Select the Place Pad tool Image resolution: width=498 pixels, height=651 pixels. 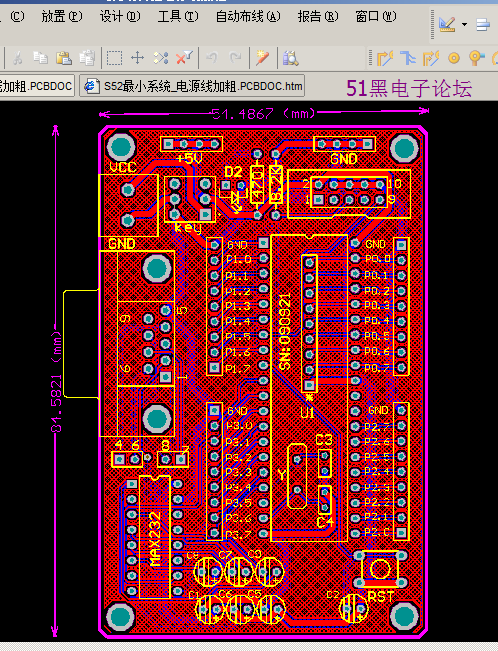coord(454,58)
